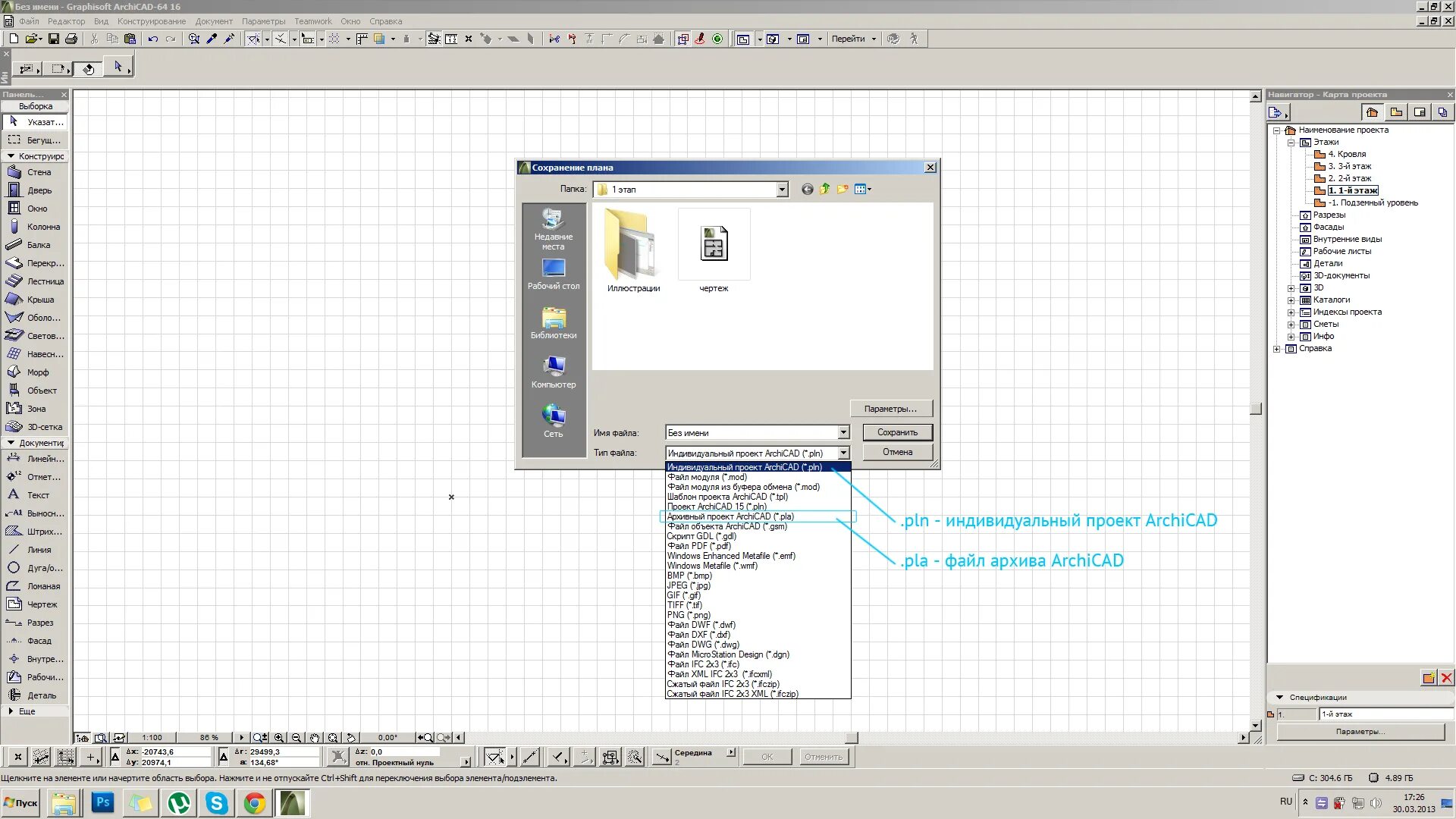Open the Конструирование menu

point(152,21)
